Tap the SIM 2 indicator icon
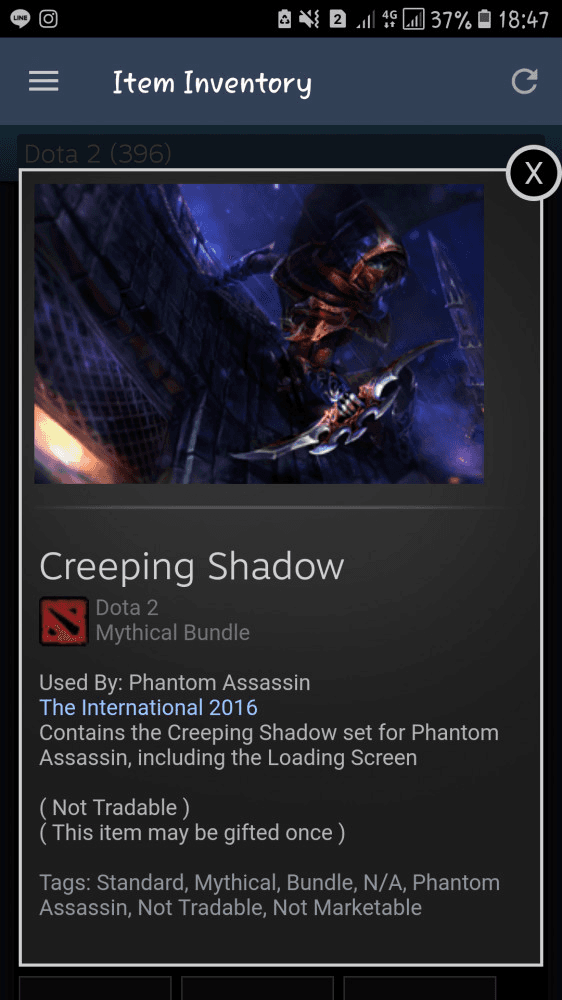 click(337, 20)
